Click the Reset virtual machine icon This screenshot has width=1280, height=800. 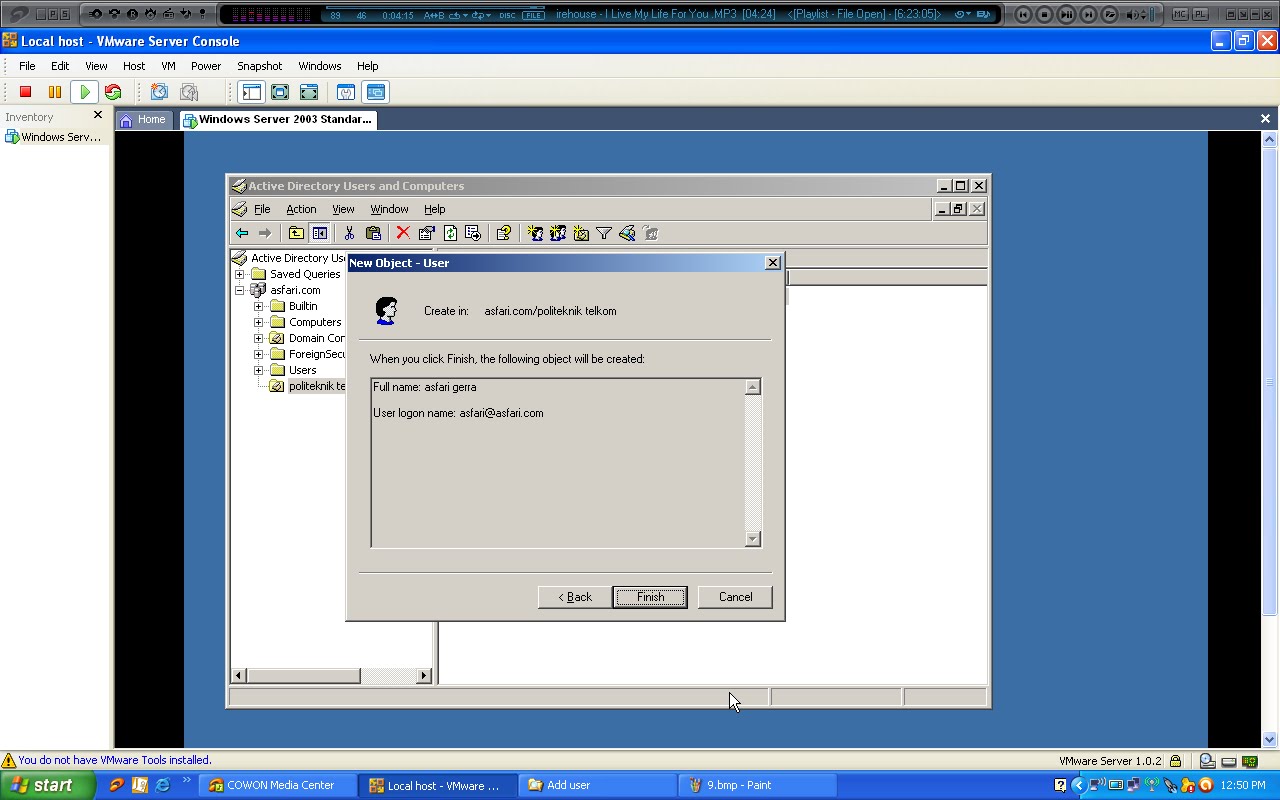tap(113, 92)
